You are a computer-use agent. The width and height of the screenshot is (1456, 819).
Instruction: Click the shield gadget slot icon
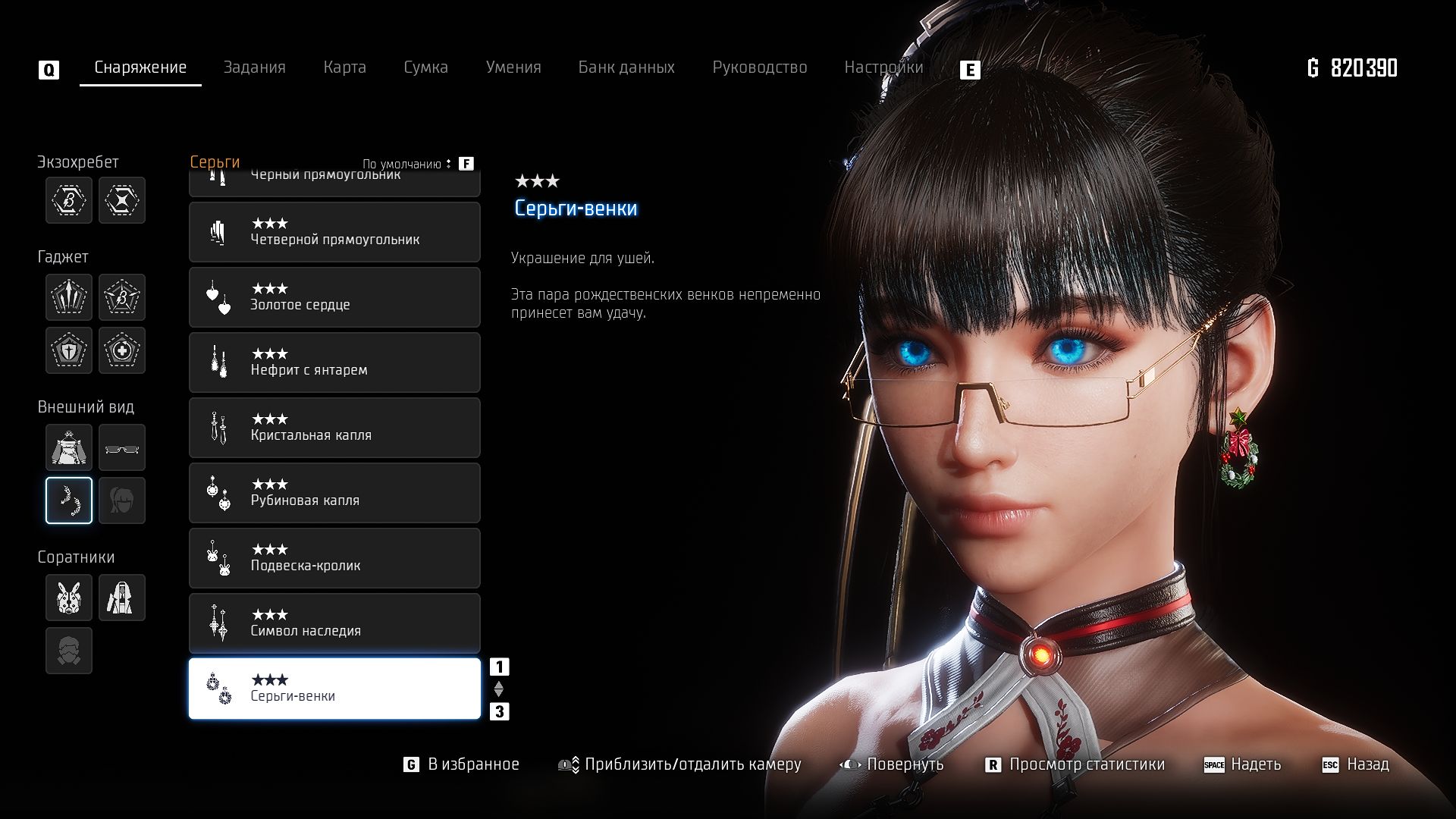(69, 350)
